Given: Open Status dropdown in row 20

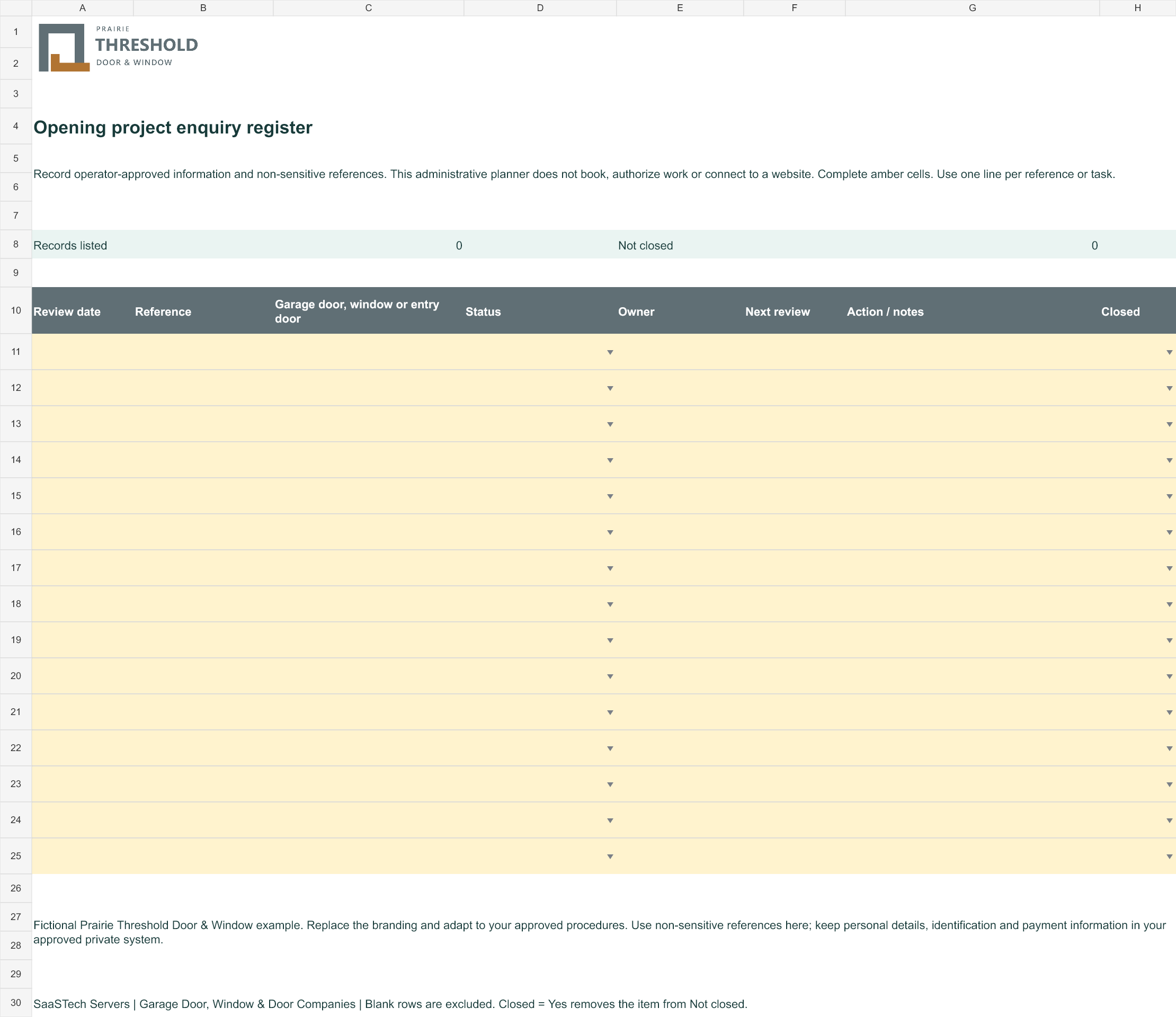Looking at the screenshot, I should pyautogui.click(x=610, y=676).
